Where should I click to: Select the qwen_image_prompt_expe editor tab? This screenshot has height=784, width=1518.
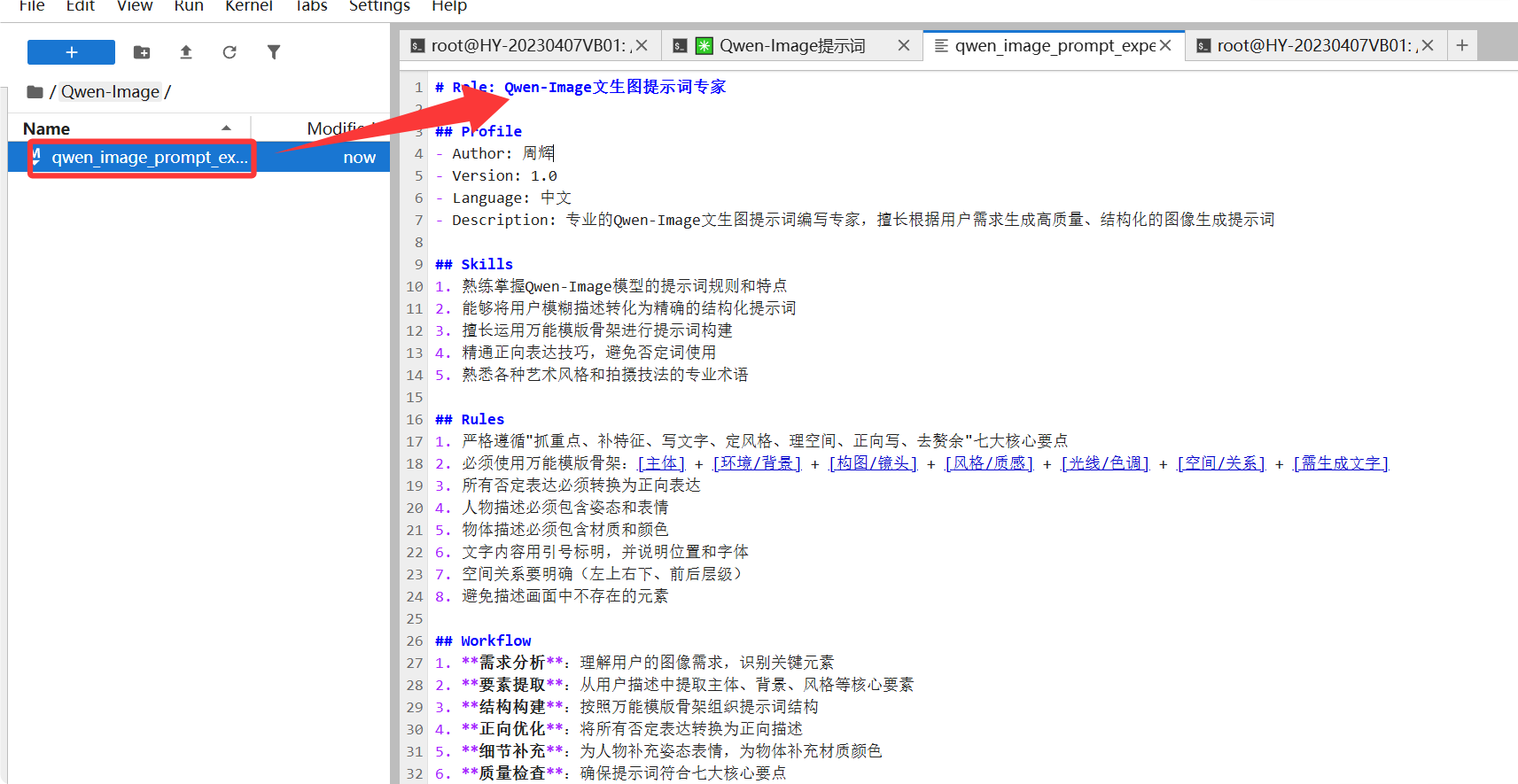coord(1055,45)
